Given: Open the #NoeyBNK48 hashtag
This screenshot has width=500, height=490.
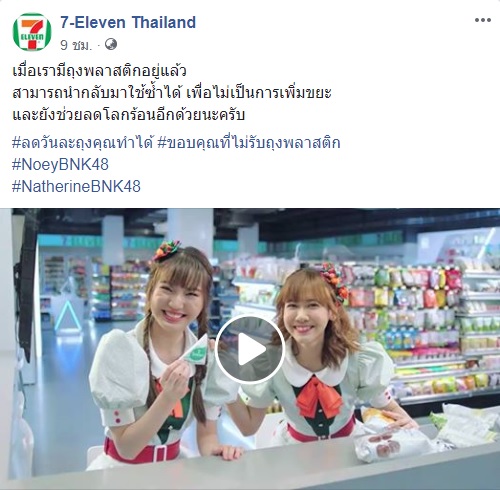Looking at the screenshot, I should (60, 165).
